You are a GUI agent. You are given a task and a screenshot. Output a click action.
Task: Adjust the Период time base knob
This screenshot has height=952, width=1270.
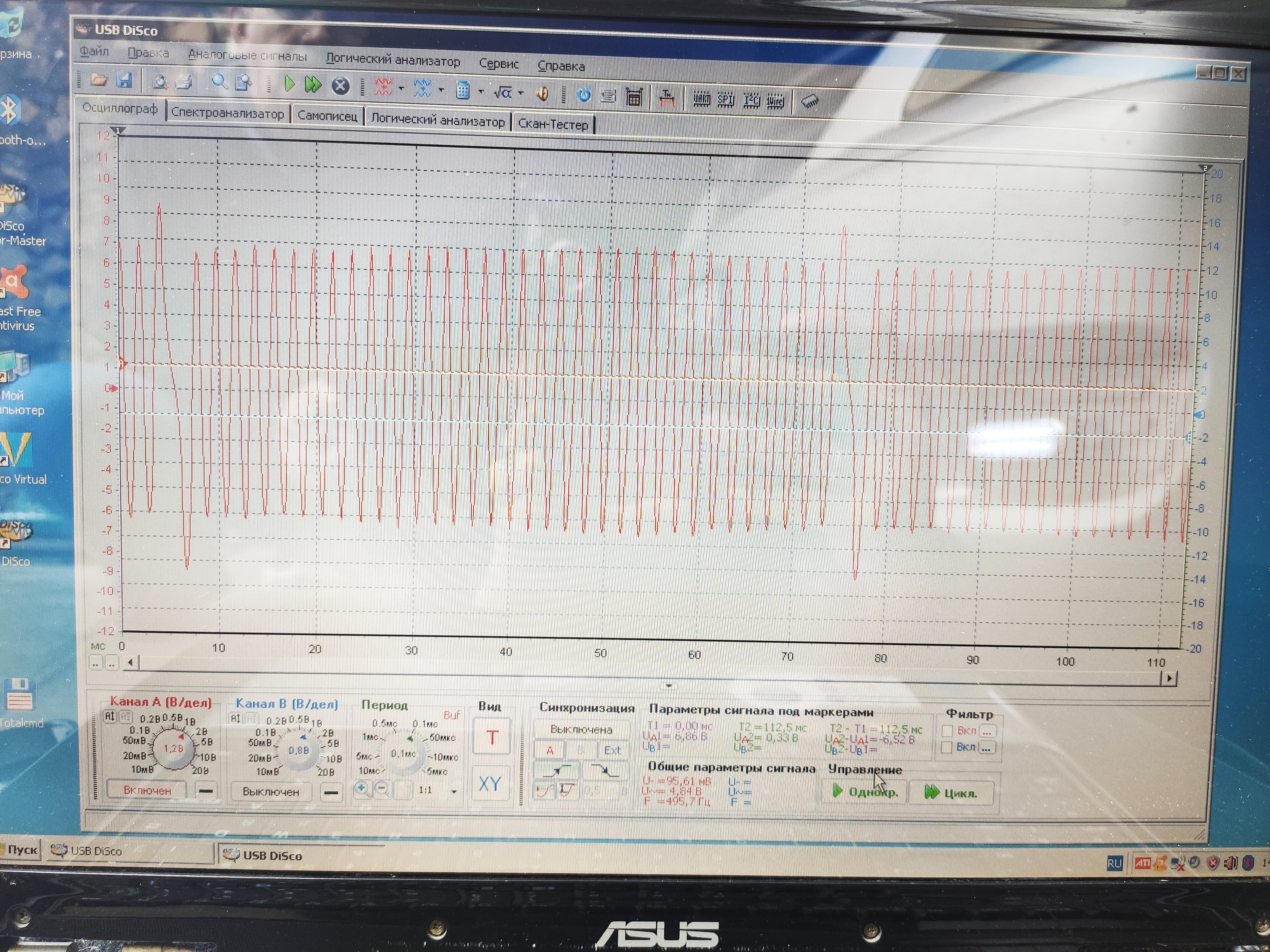click(404, 753)
